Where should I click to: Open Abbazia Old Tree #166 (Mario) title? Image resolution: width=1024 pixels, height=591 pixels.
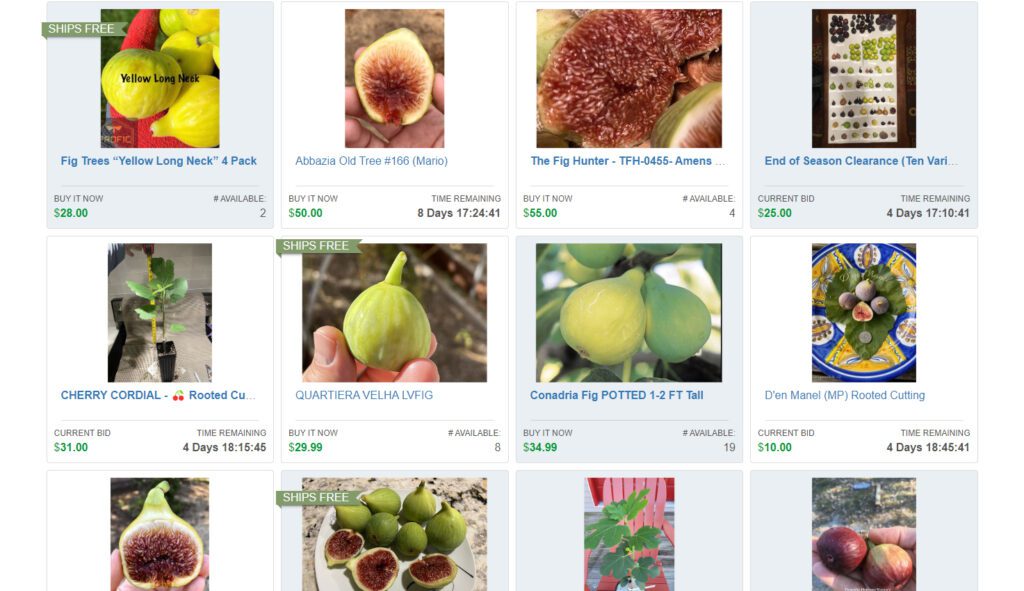coord(372,161)
